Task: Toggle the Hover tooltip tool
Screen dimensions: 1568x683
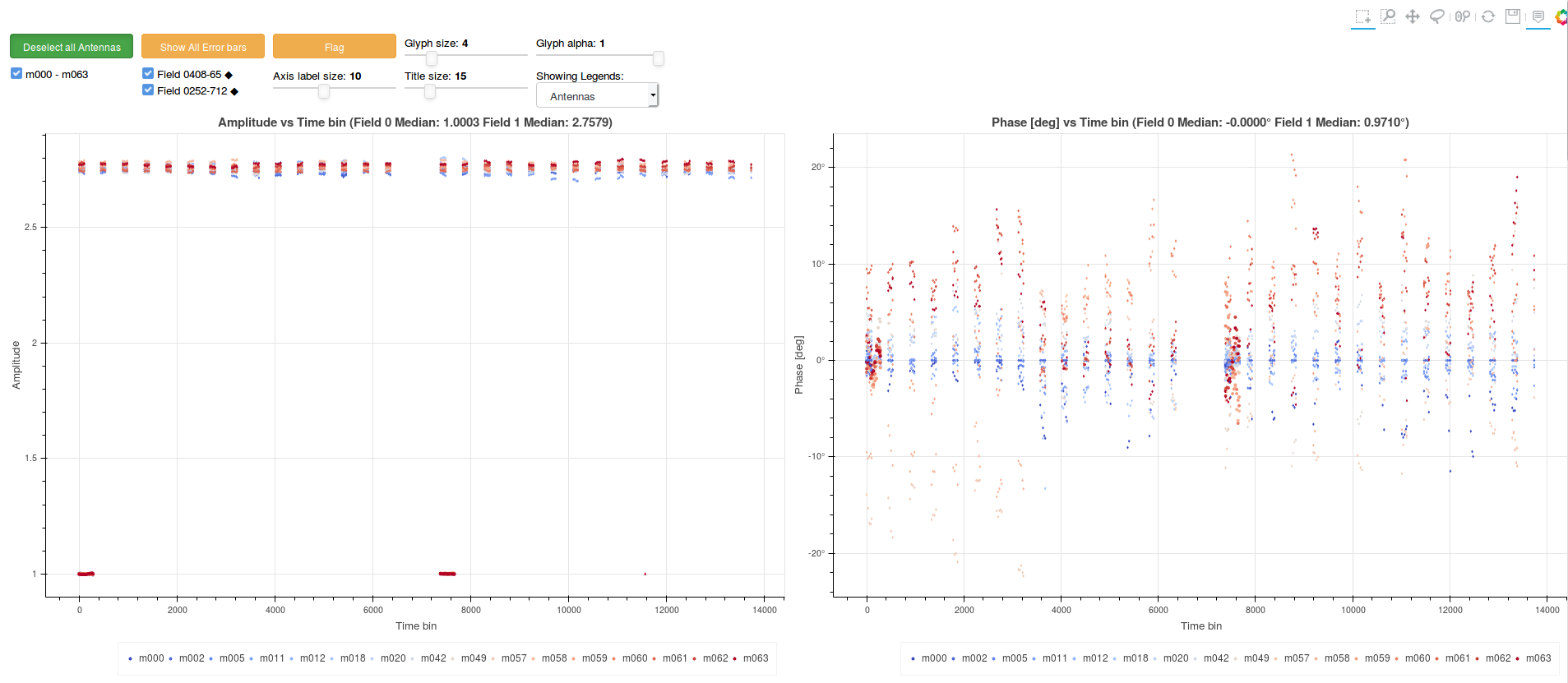Action: [1538, 16]
